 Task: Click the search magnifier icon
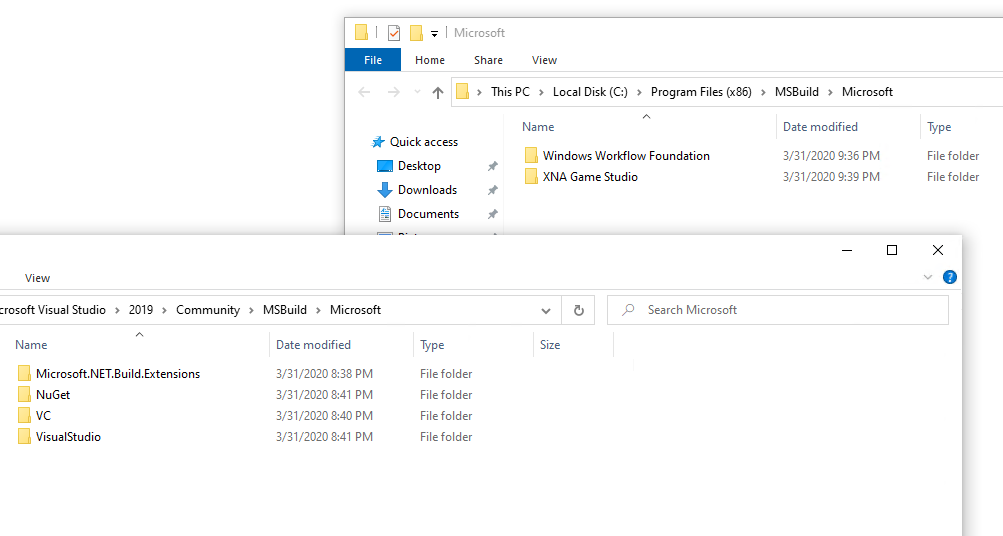628,310
